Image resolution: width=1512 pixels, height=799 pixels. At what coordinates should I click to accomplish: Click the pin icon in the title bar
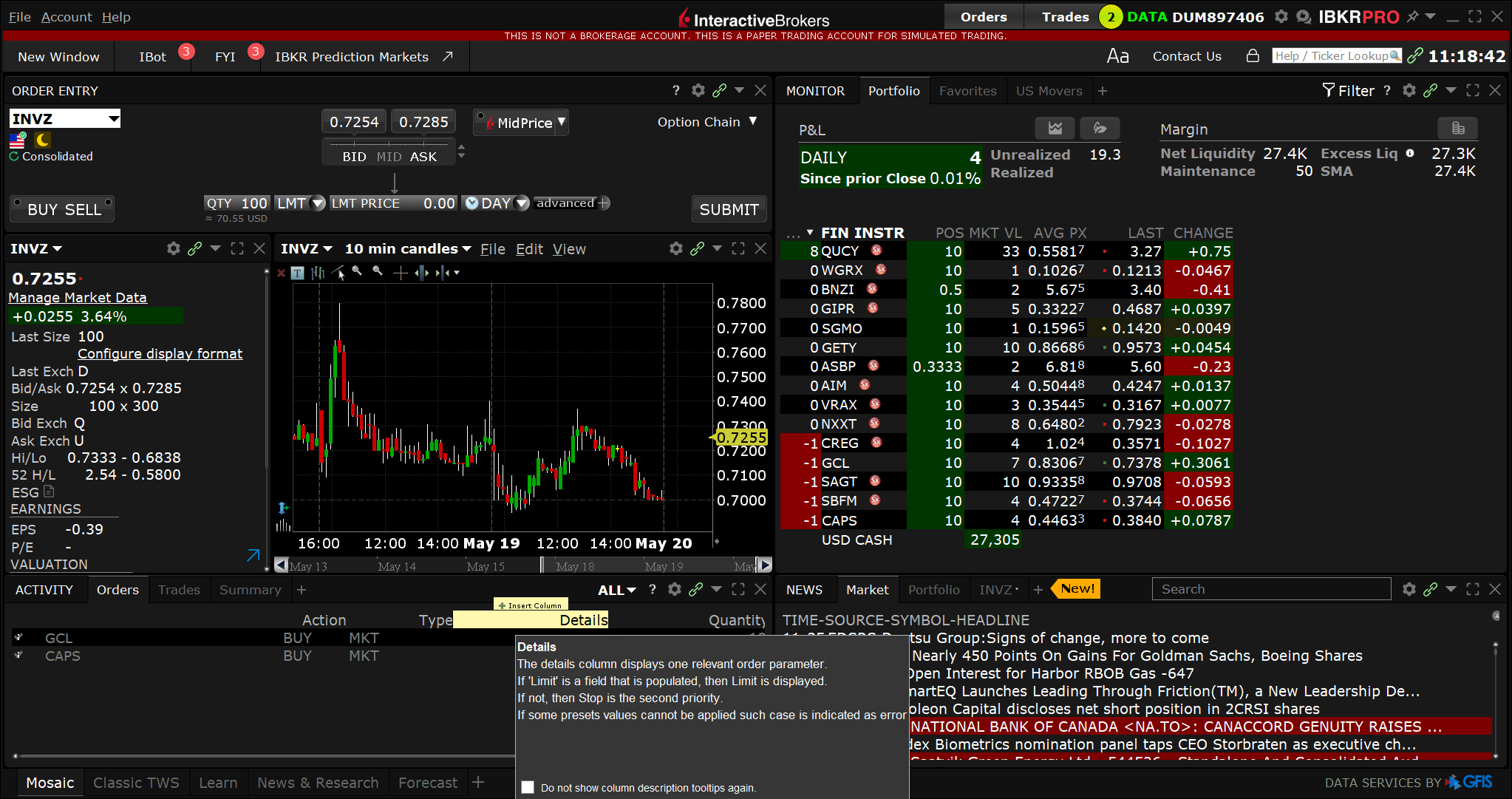[x=1412, y=16]
